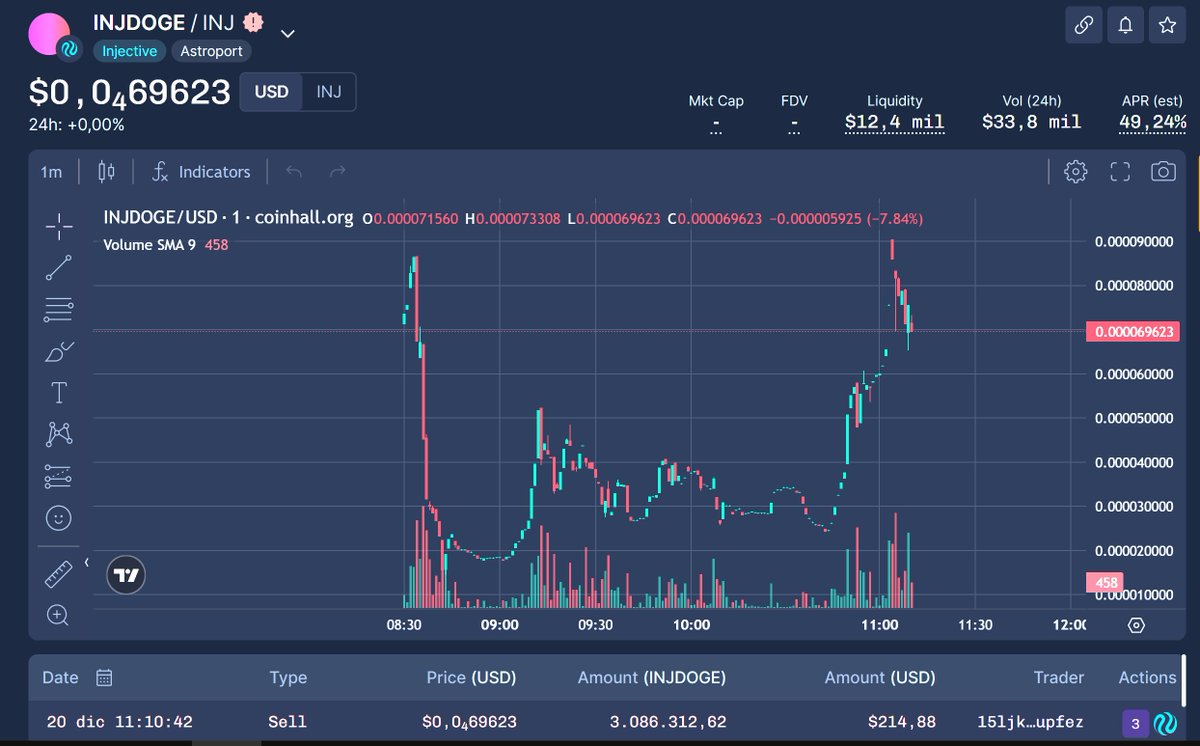Activate the zoom-in tool
Viewport: 1200px width, 746px height.
click(x=59, y=615)
